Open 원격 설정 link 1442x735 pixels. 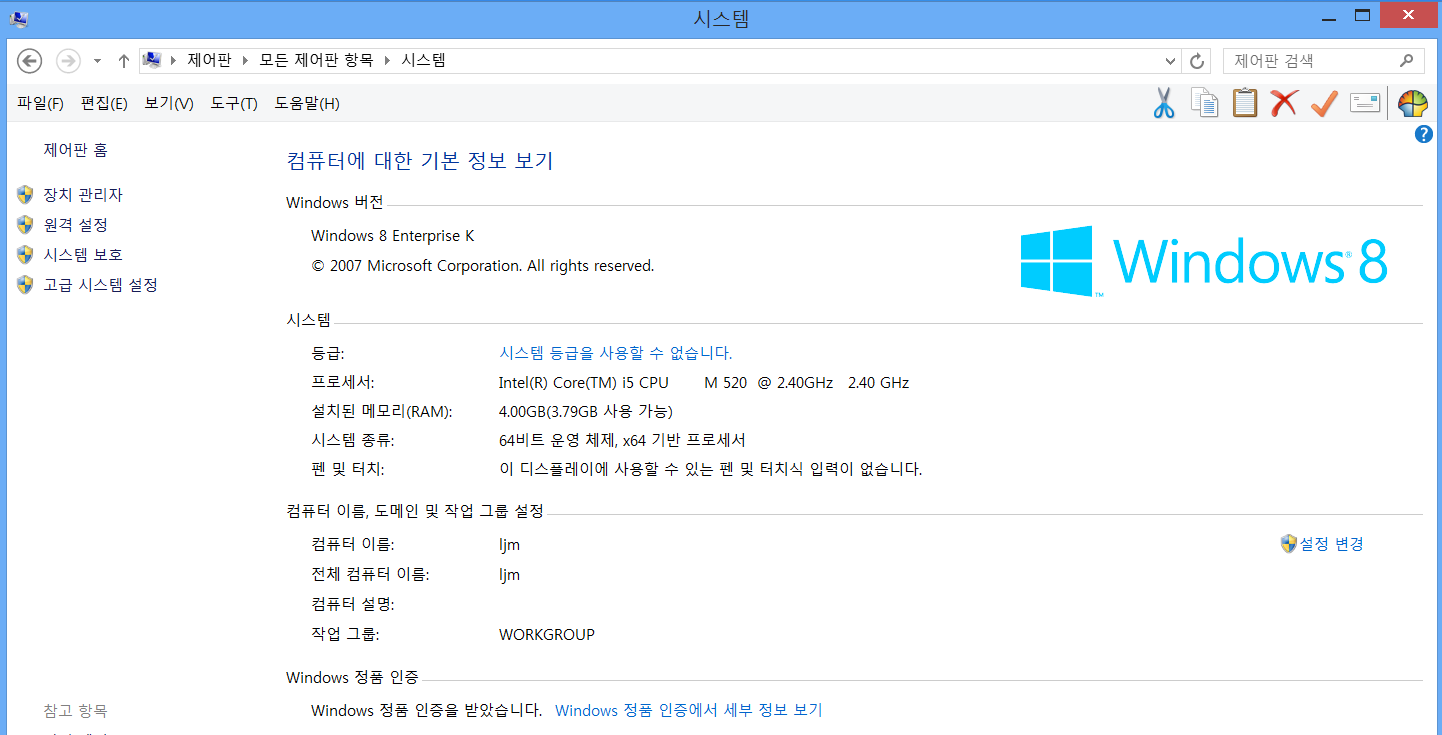[76, 225]
